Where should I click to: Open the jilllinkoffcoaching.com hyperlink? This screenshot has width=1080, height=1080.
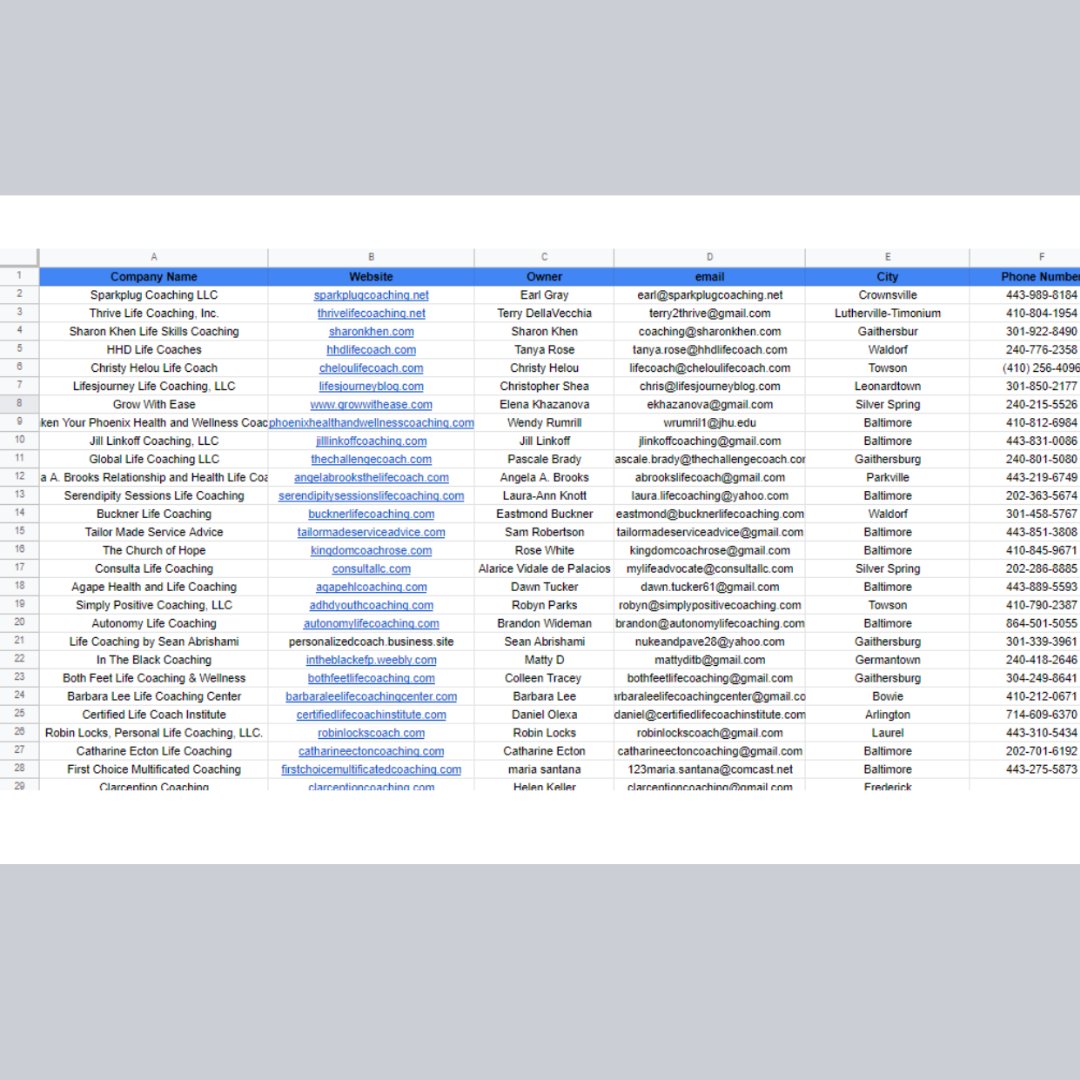tap(370, 441)
